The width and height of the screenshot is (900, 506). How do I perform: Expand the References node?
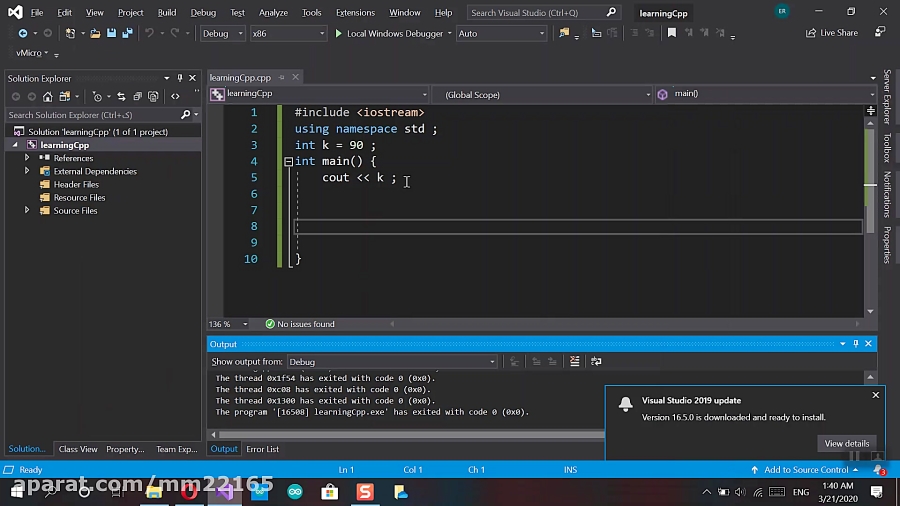pos(27,157)
